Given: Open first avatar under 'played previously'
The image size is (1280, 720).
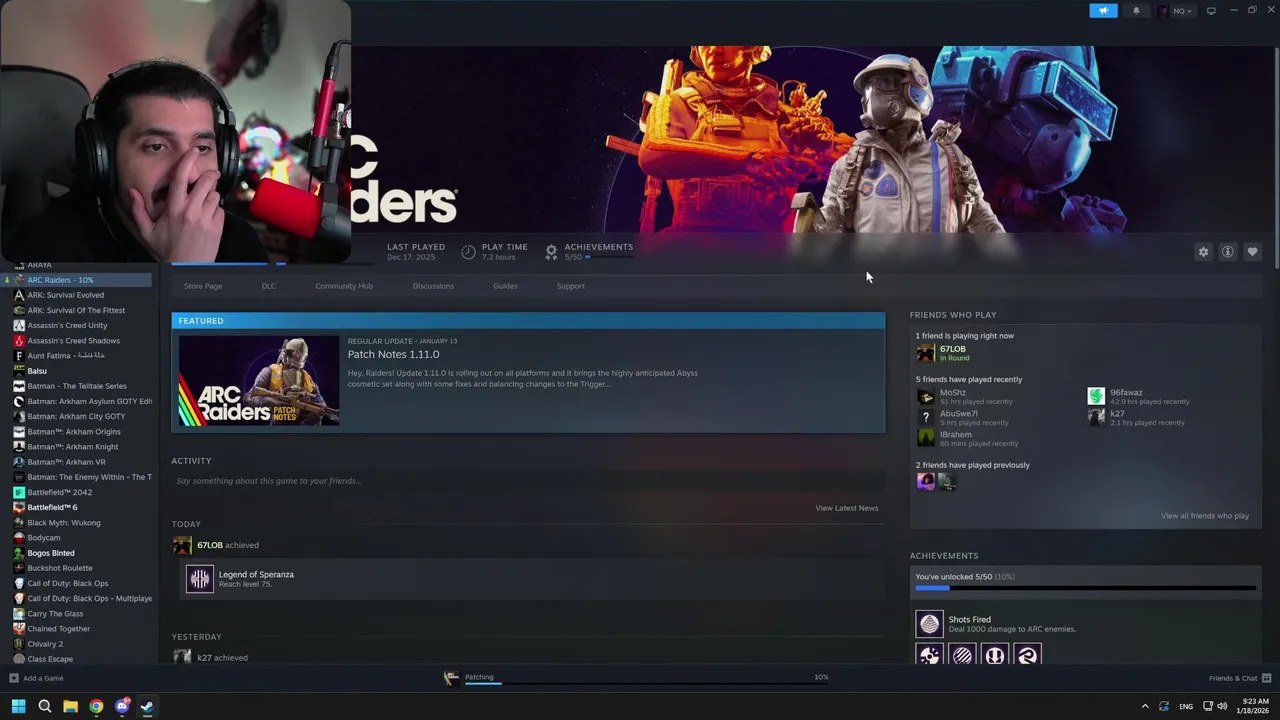Looking at the screenshot, I should pos(925,482).
